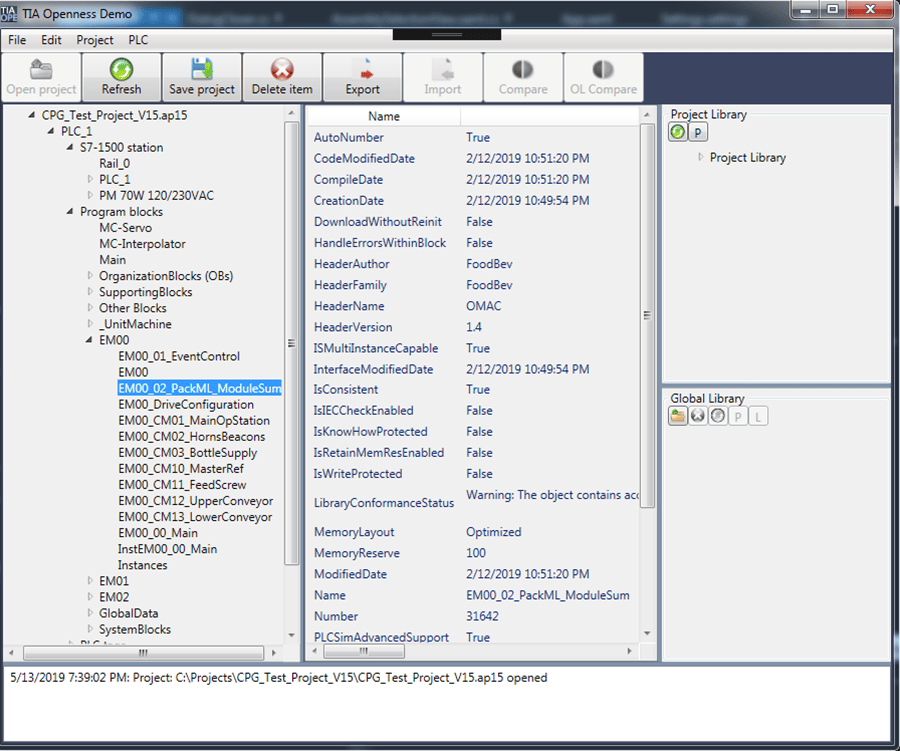Viewport: 900px width, 751px height.
Task: Click the Compare toolbar button
Action: click(x=523, y=78)
